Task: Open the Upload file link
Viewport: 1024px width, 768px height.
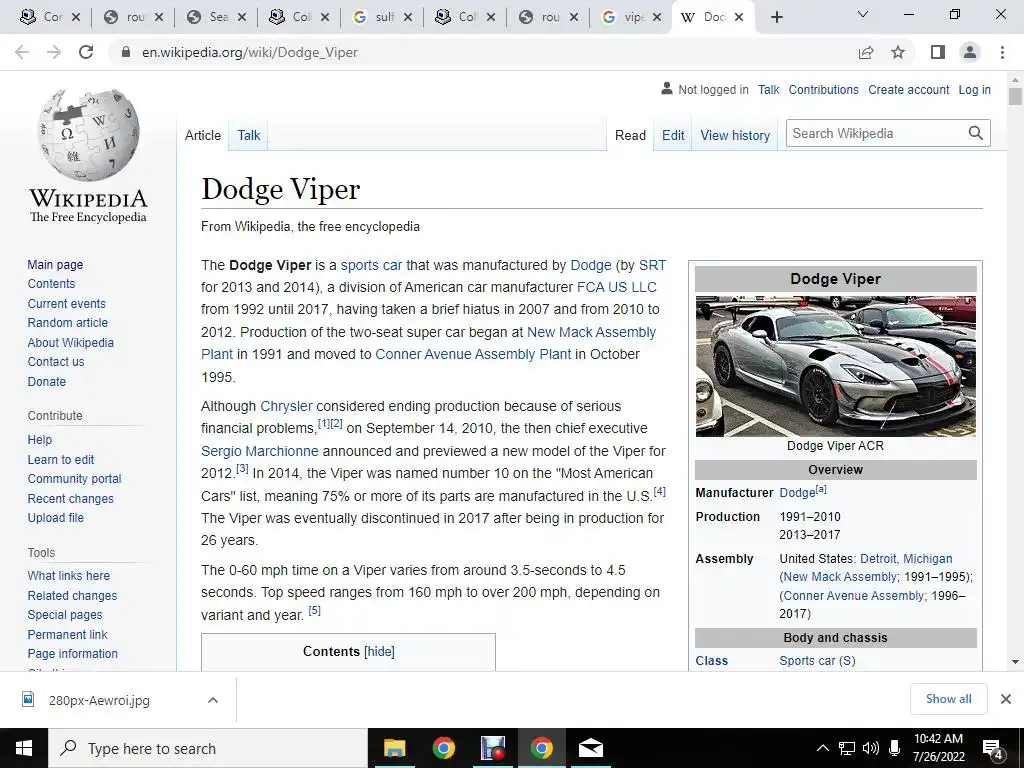Action: (x=56, y=517)
